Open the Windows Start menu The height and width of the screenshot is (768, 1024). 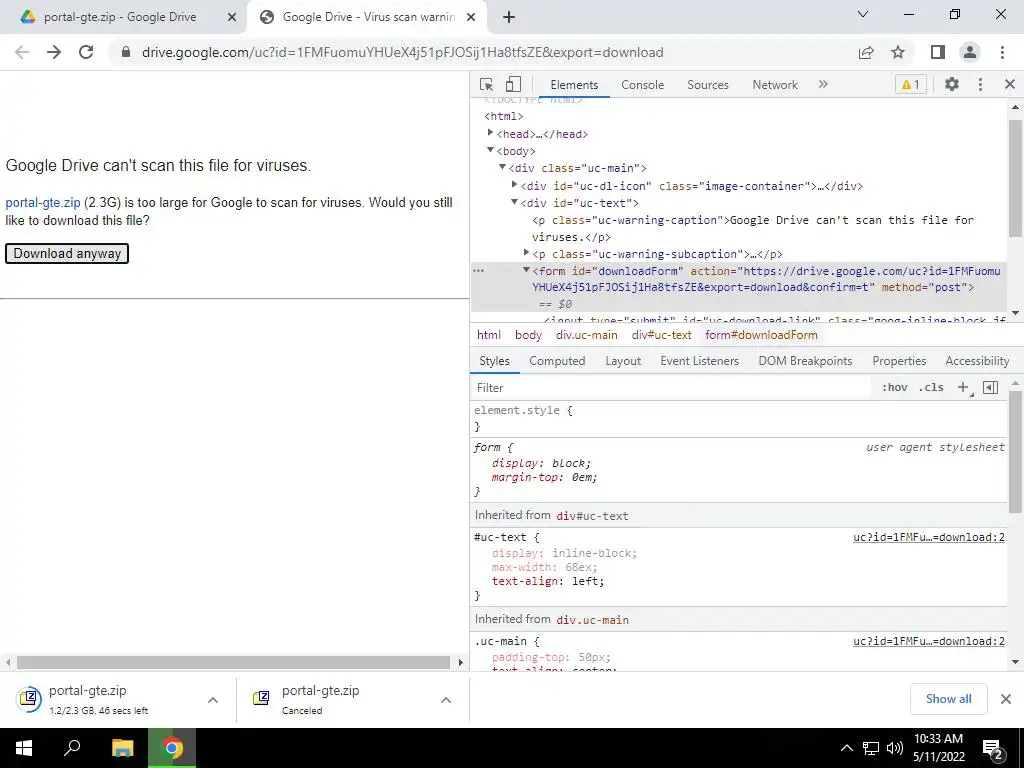(24, 748)
